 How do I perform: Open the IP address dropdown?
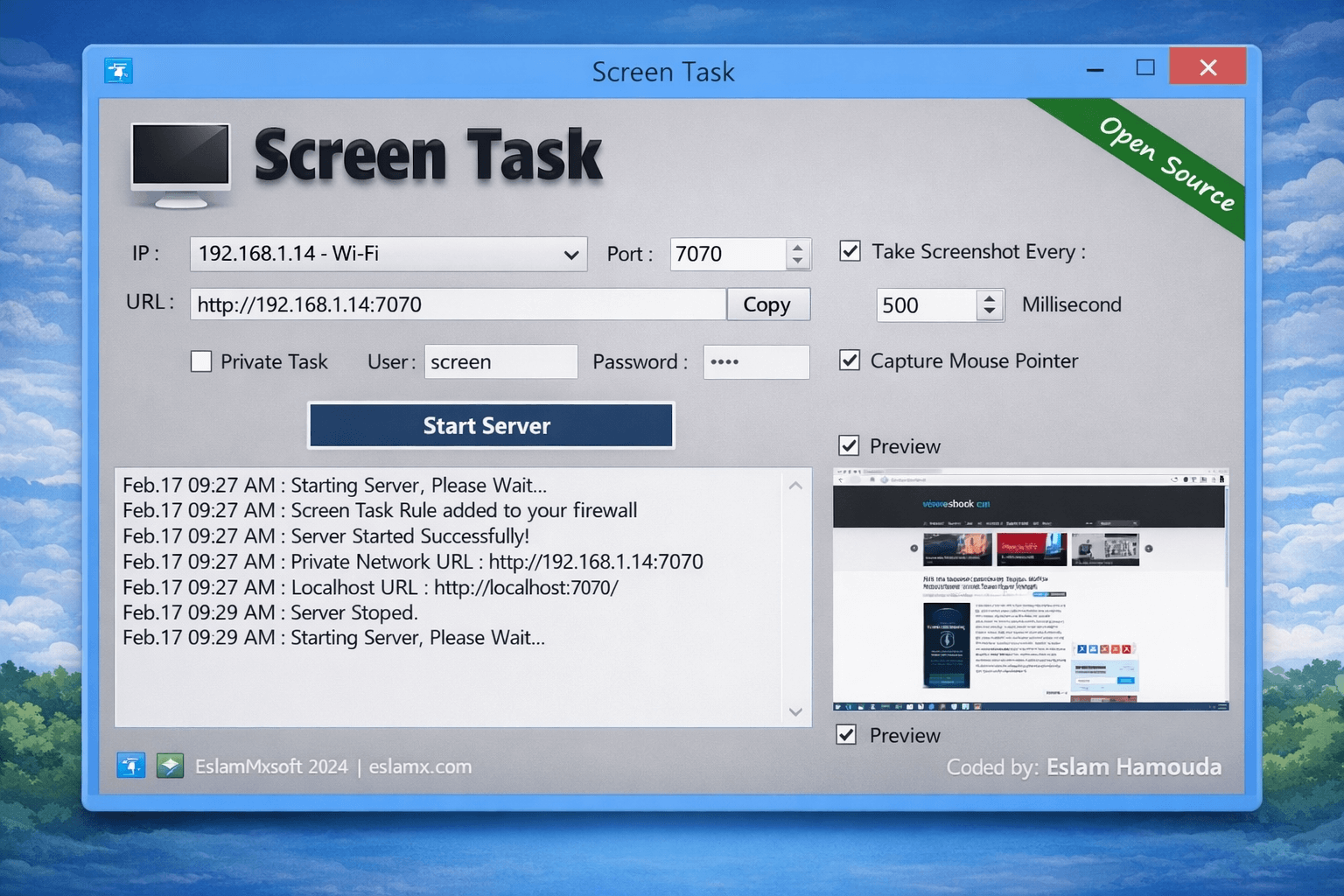click(570, 255)
